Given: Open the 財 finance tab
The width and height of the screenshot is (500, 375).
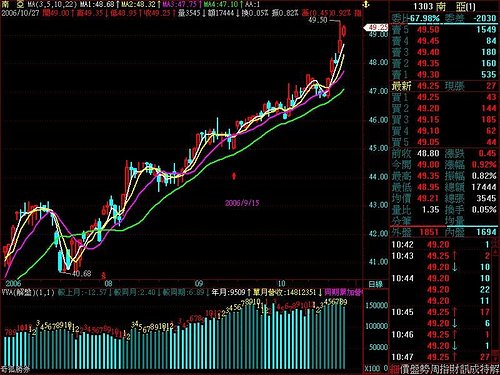Looking at the screenshot, I should coord(454,369).
